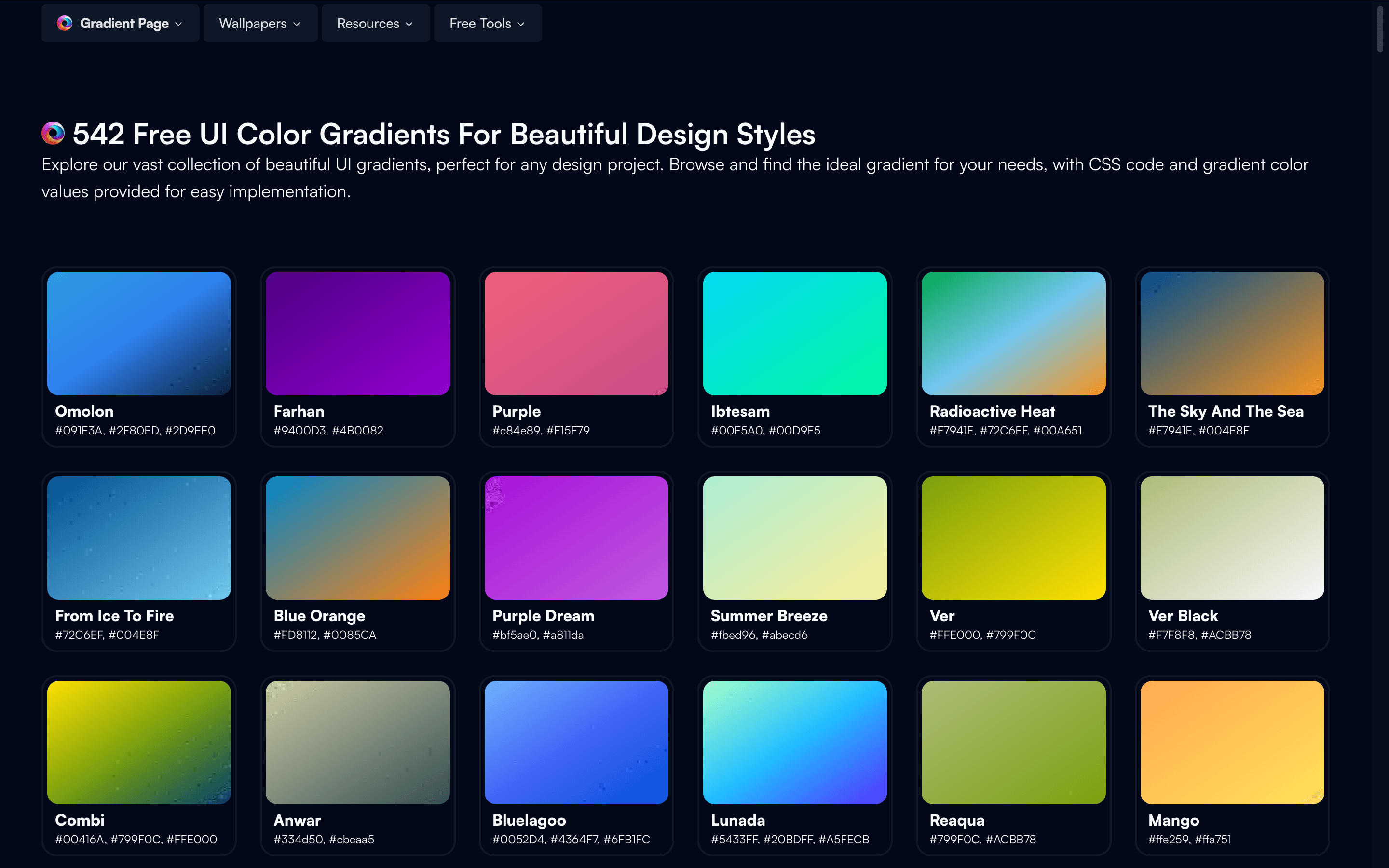Screen dimensions: 1389x868
Task: Open the Reaqua gradient preview
Action: coord(1014,742)
